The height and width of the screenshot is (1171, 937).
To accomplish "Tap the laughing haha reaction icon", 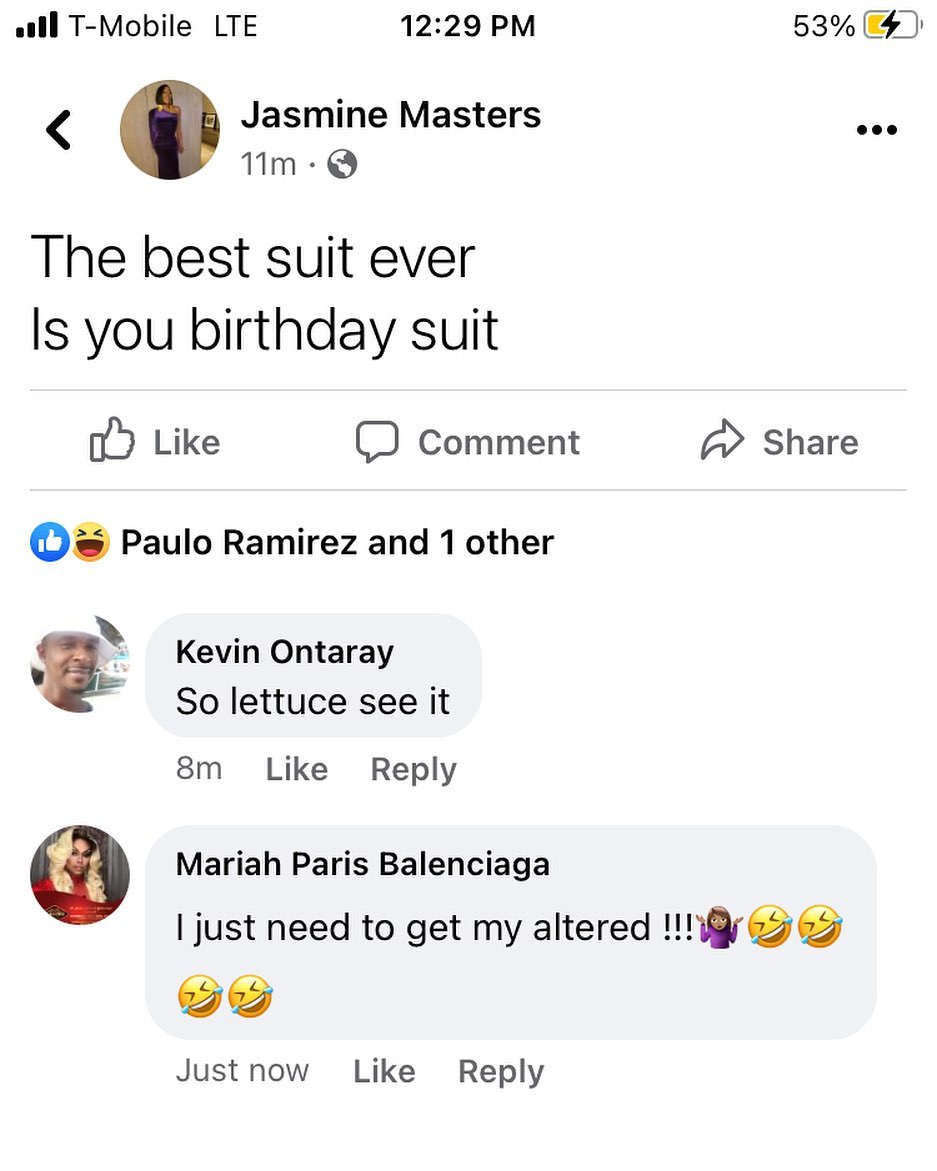I will click(x=90, y=542).
